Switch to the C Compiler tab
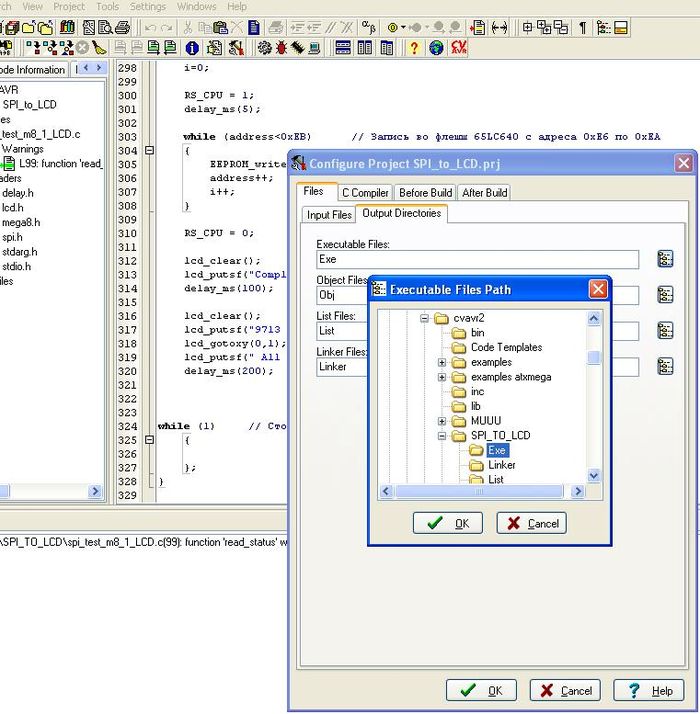 pyautogui.click(x=364, y=192)
